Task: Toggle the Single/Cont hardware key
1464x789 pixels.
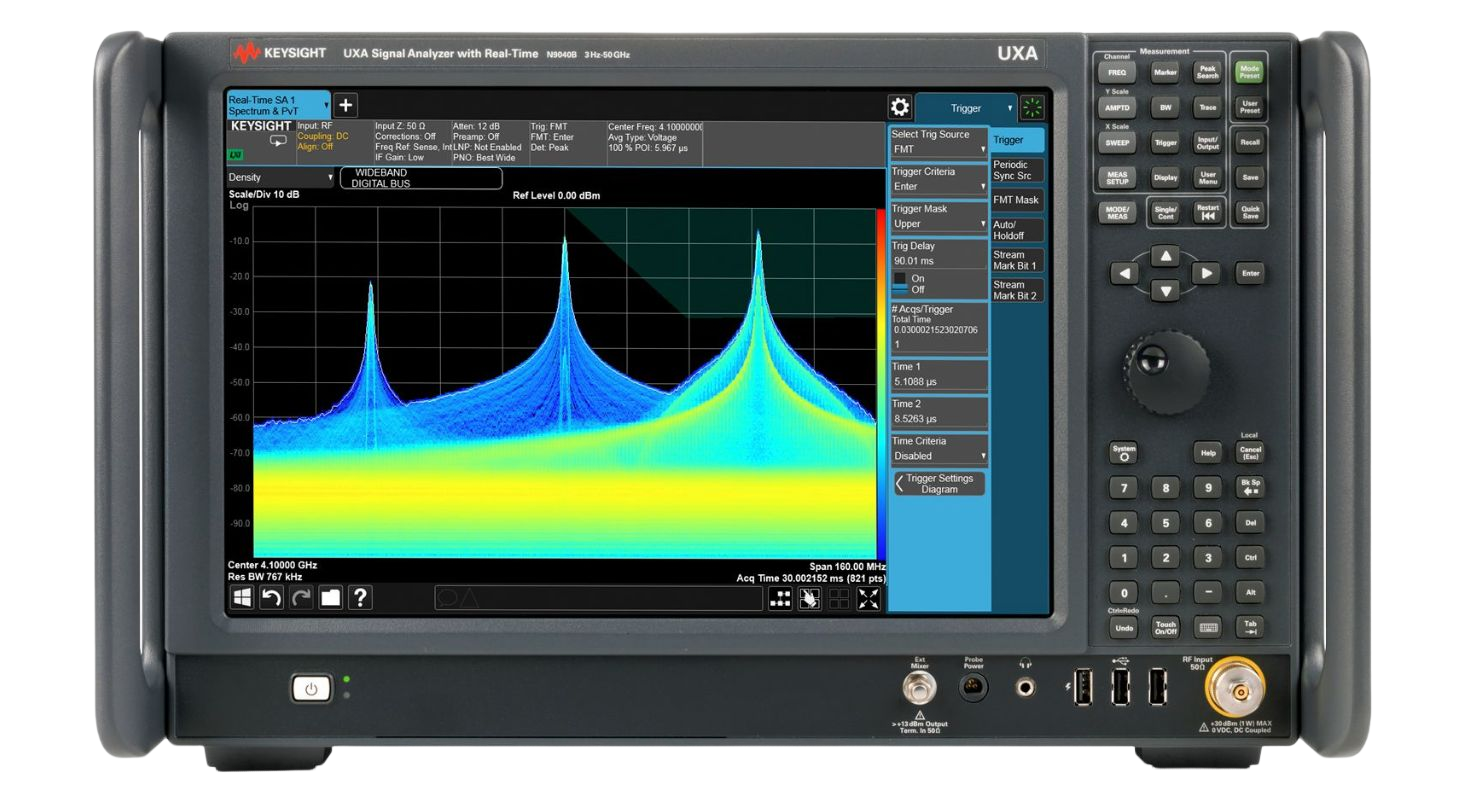Action: coord(1164,213)
